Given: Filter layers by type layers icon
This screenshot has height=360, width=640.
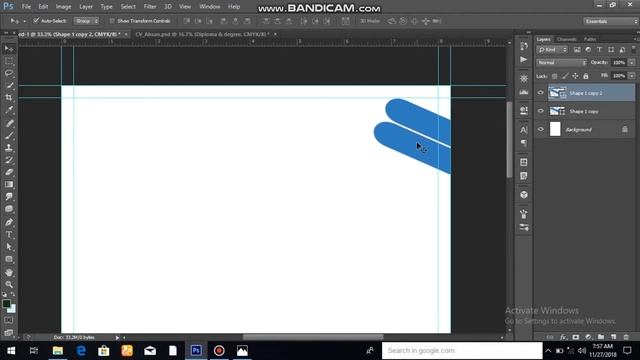Looking at the screenshot, I should point(600,49).
